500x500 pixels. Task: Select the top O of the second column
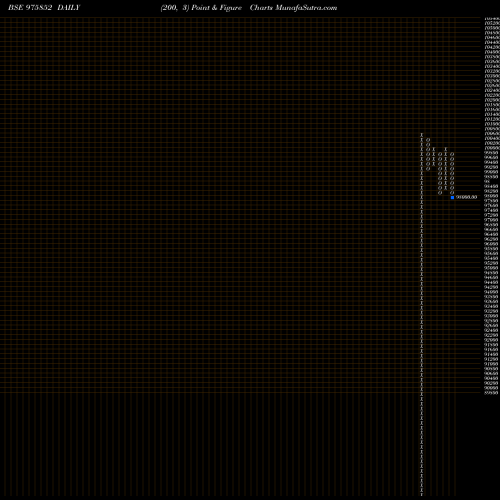(x=428, y=140)
